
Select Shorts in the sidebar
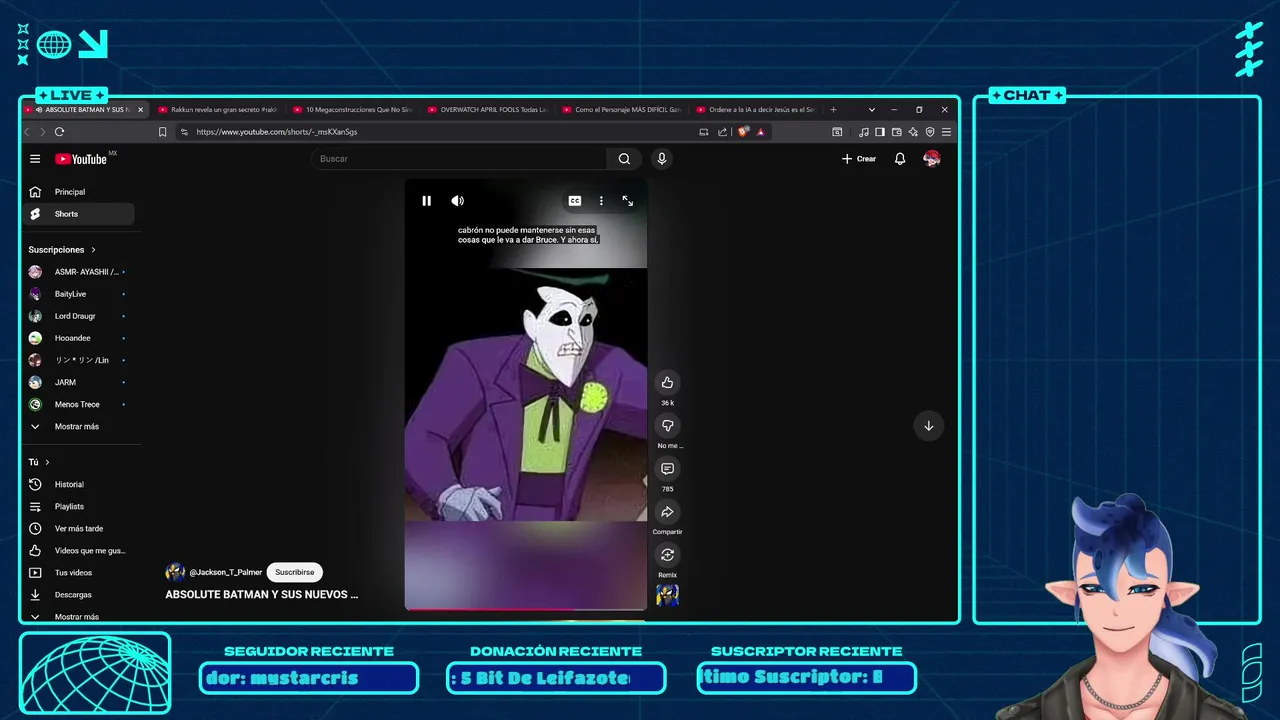coord(81,214)
